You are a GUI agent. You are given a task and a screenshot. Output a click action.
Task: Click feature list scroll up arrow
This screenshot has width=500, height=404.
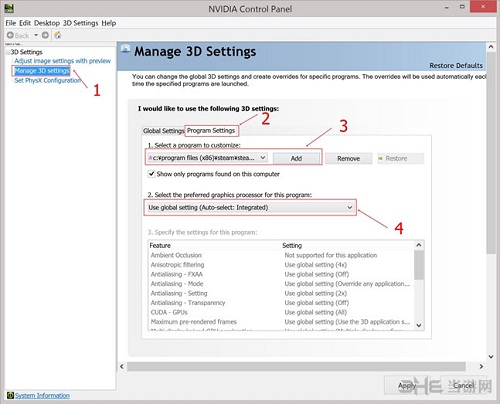click(x=419, y=245)
